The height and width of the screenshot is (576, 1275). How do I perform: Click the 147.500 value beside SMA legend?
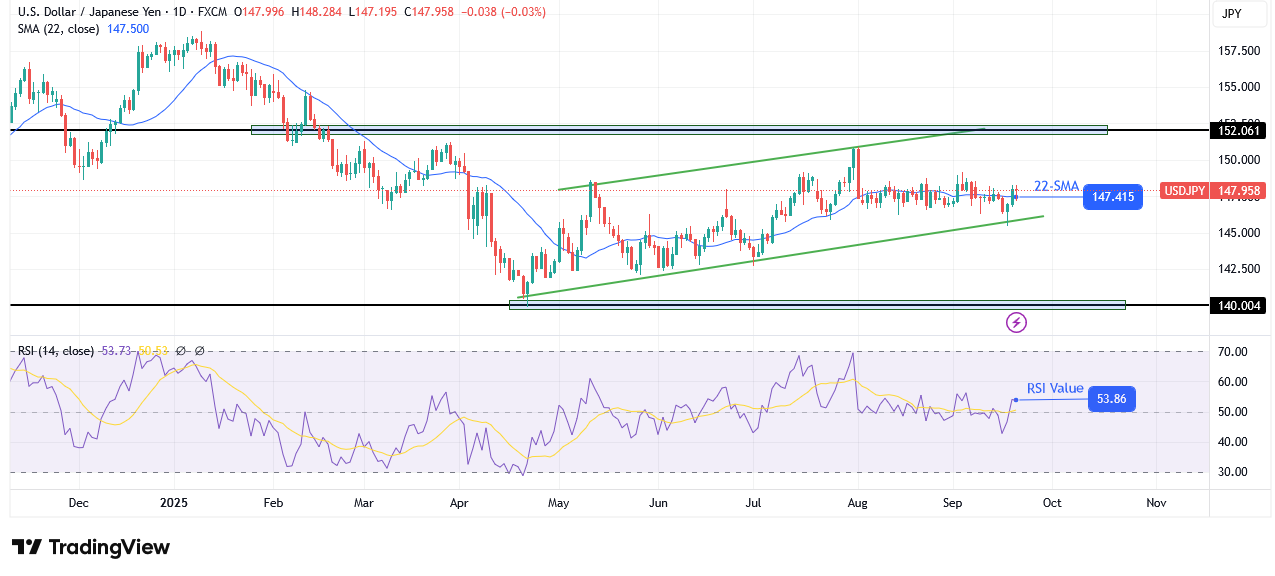click(x=127, y=30)
